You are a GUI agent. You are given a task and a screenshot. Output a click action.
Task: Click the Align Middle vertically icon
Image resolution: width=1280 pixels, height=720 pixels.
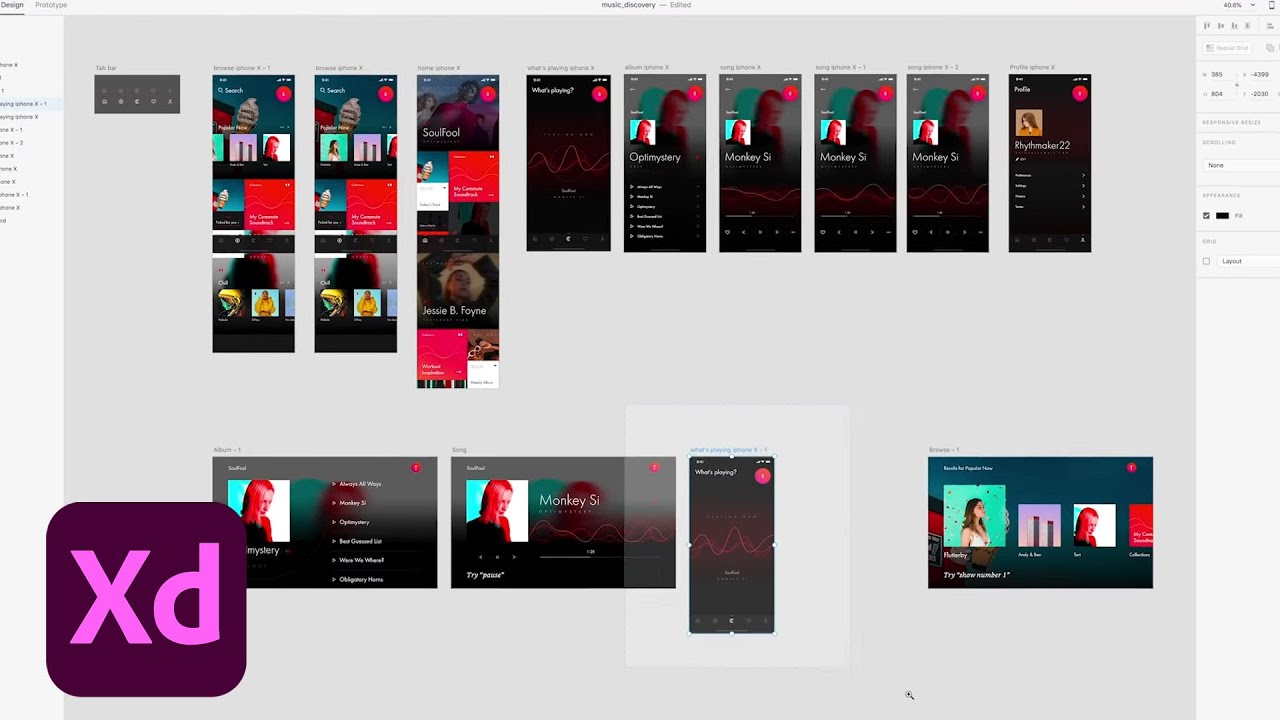click(x=1221, y=26)
